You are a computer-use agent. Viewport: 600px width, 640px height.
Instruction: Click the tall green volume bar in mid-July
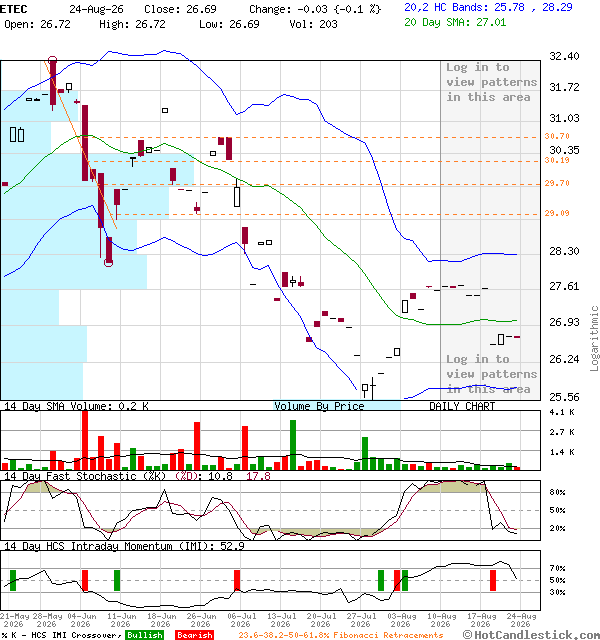tap(293, 445)
